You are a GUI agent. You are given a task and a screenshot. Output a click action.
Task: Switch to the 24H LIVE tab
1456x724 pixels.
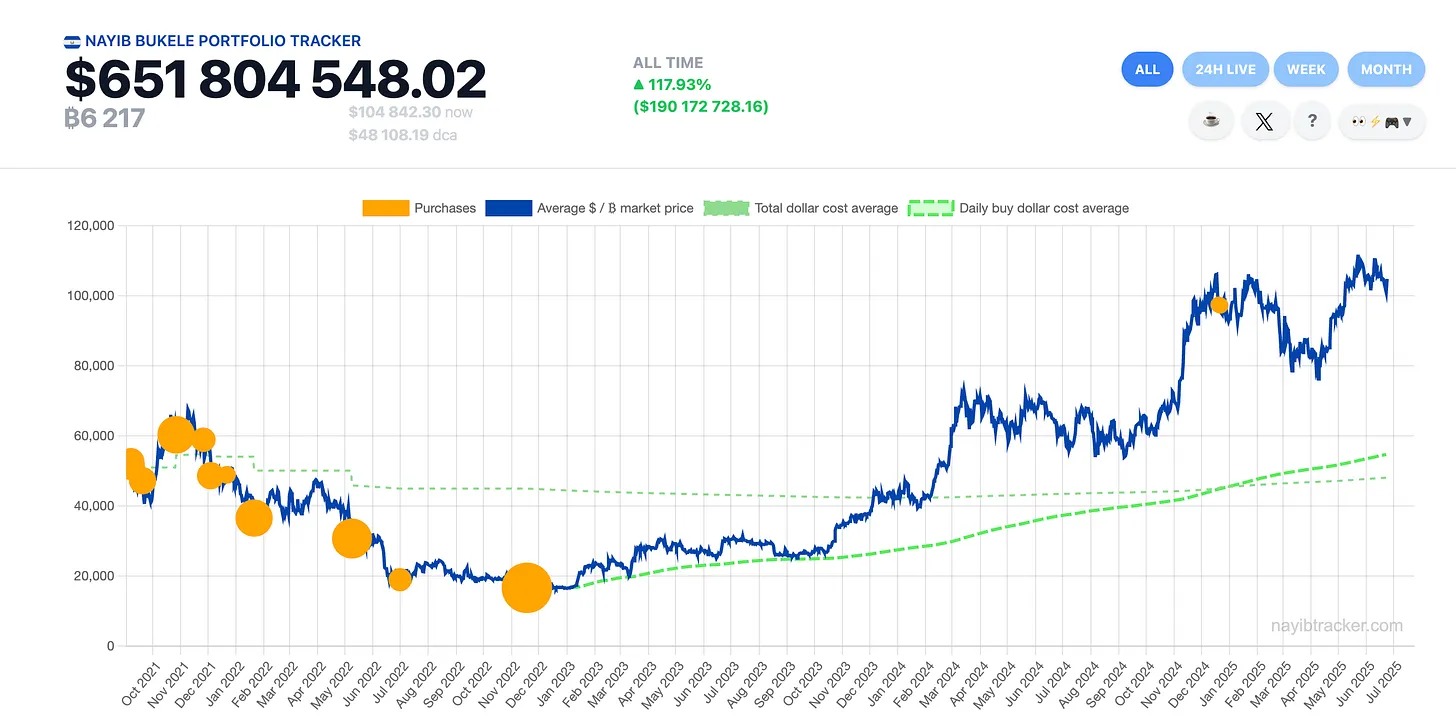tap(1225, 69)
